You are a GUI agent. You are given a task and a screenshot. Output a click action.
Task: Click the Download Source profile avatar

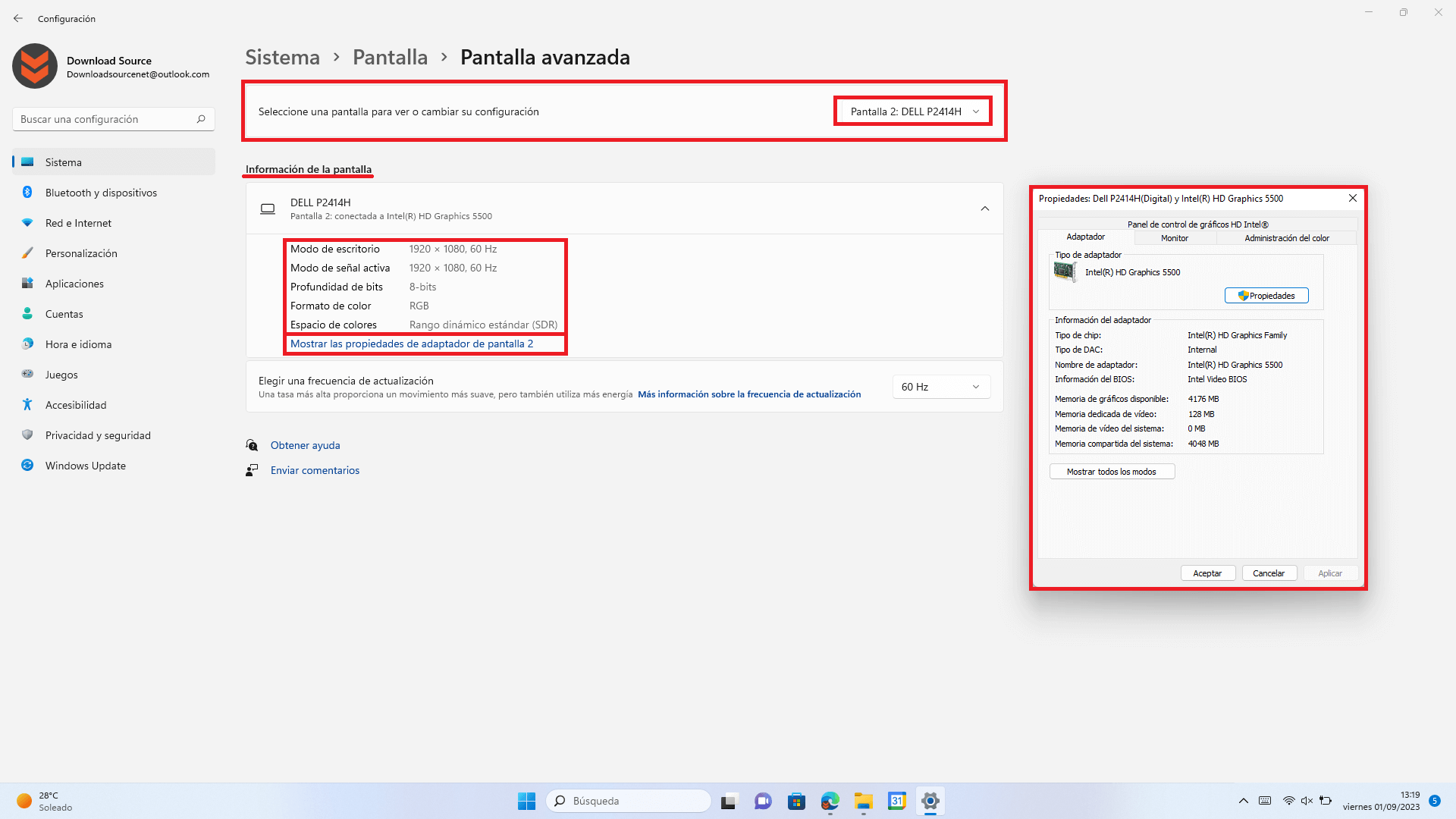click(35, 66)
